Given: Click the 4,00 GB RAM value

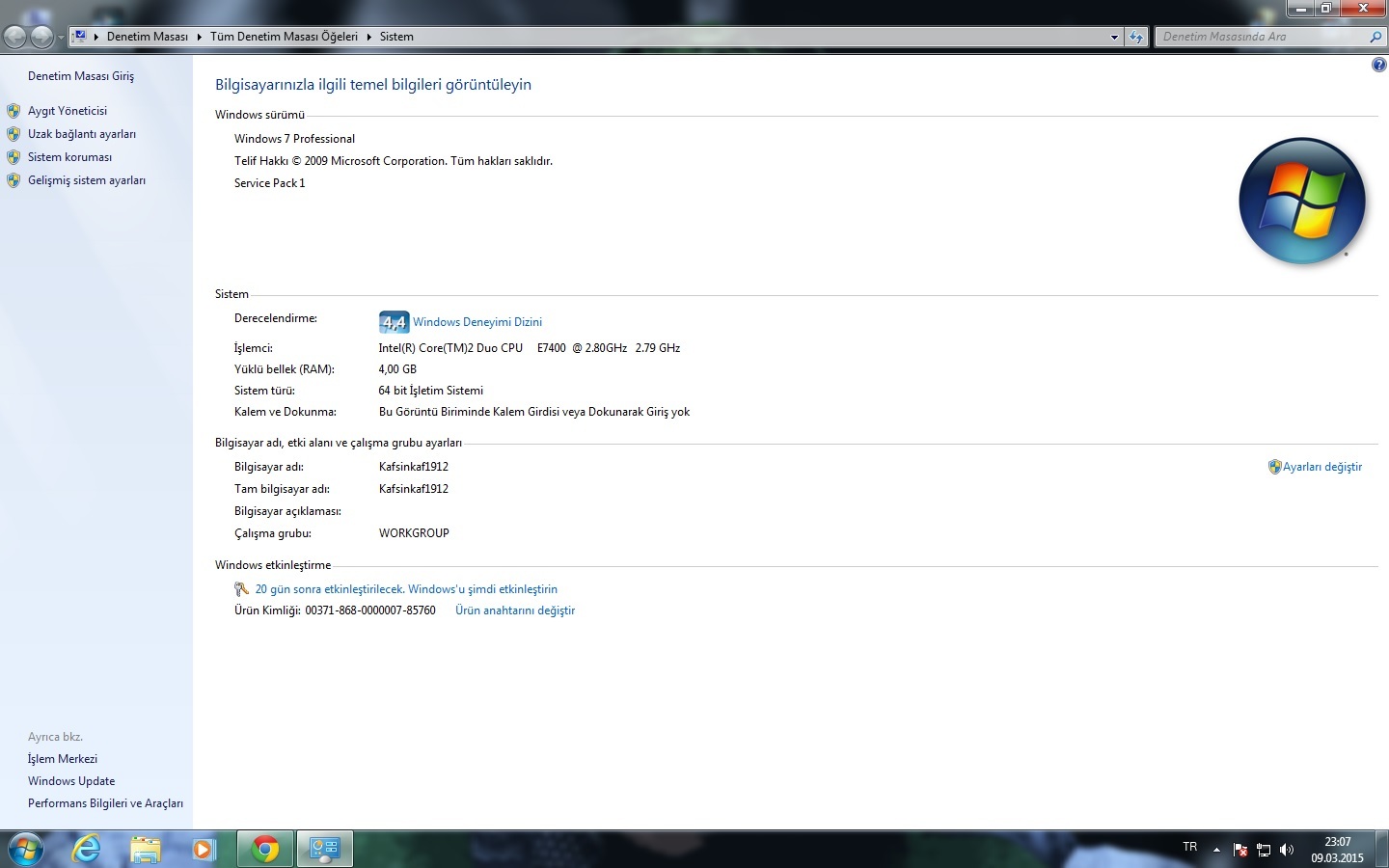Looking at the screenshot, I should click(x=397, y=369).
